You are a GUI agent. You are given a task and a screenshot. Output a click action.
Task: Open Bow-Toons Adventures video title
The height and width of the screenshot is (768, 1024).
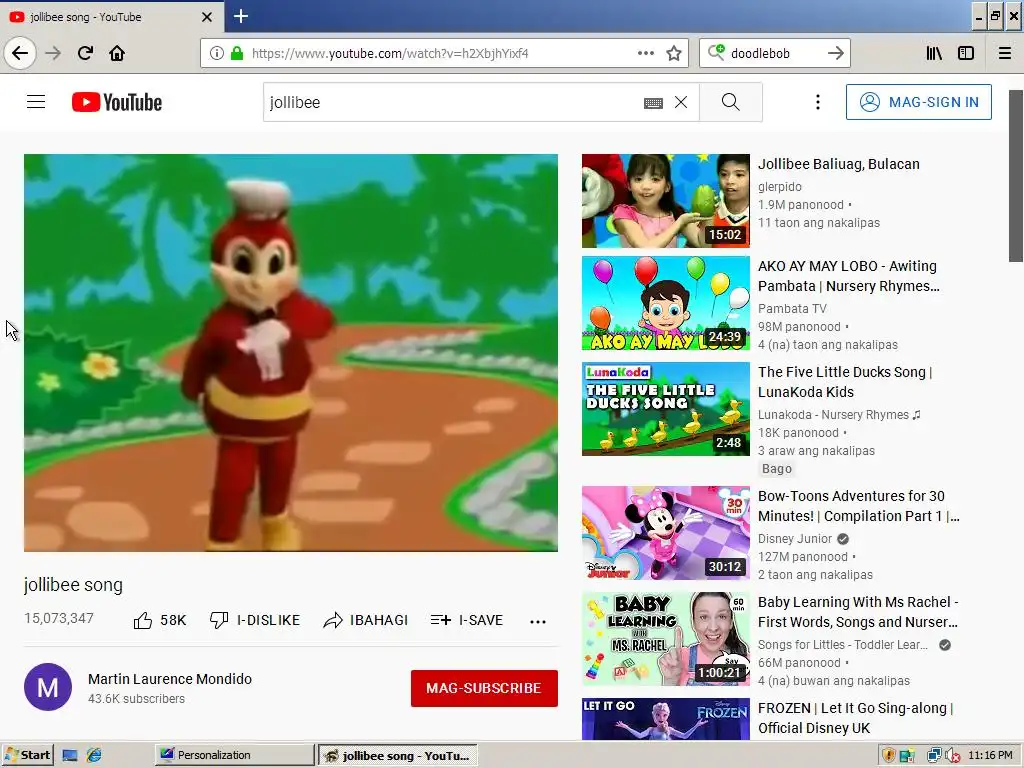click(x=858, y=505)
